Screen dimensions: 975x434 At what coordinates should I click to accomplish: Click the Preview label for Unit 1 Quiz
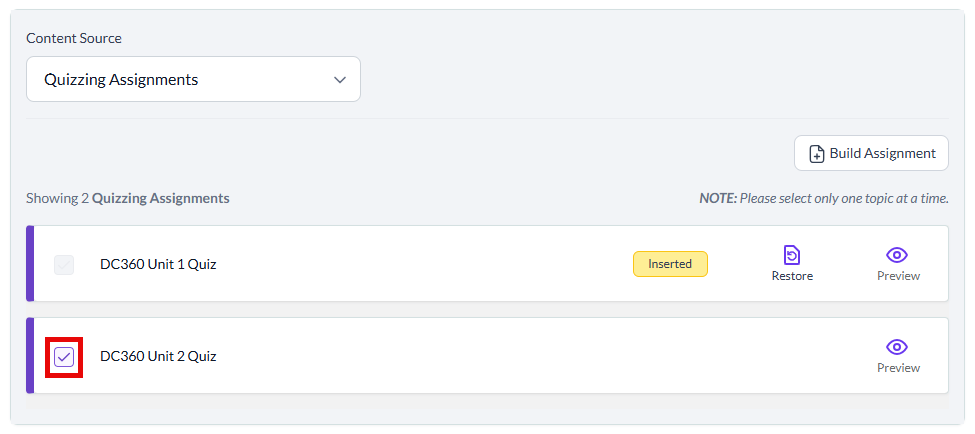click(x=898, y=276)
